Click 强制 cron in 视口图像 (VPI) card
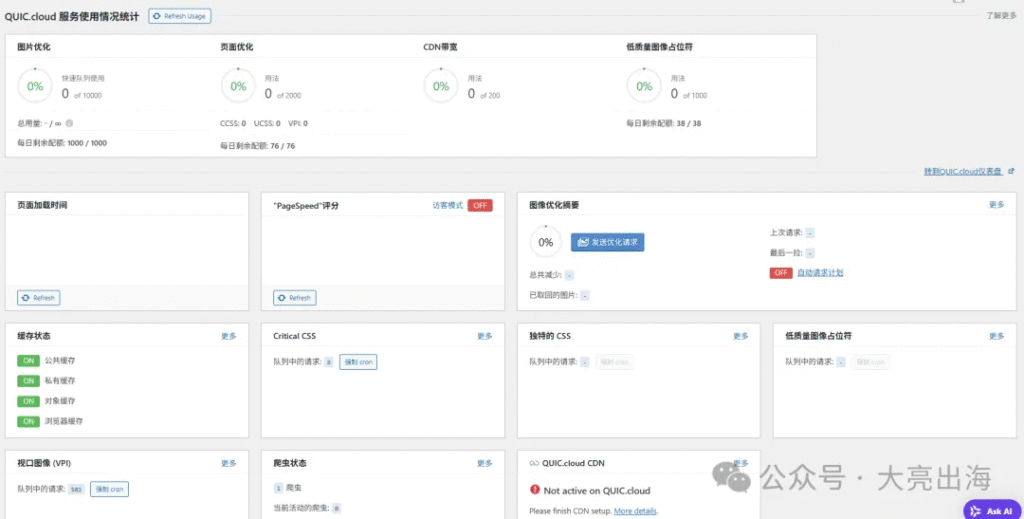Screen dimensions: 1024x519 coord(109,489)
